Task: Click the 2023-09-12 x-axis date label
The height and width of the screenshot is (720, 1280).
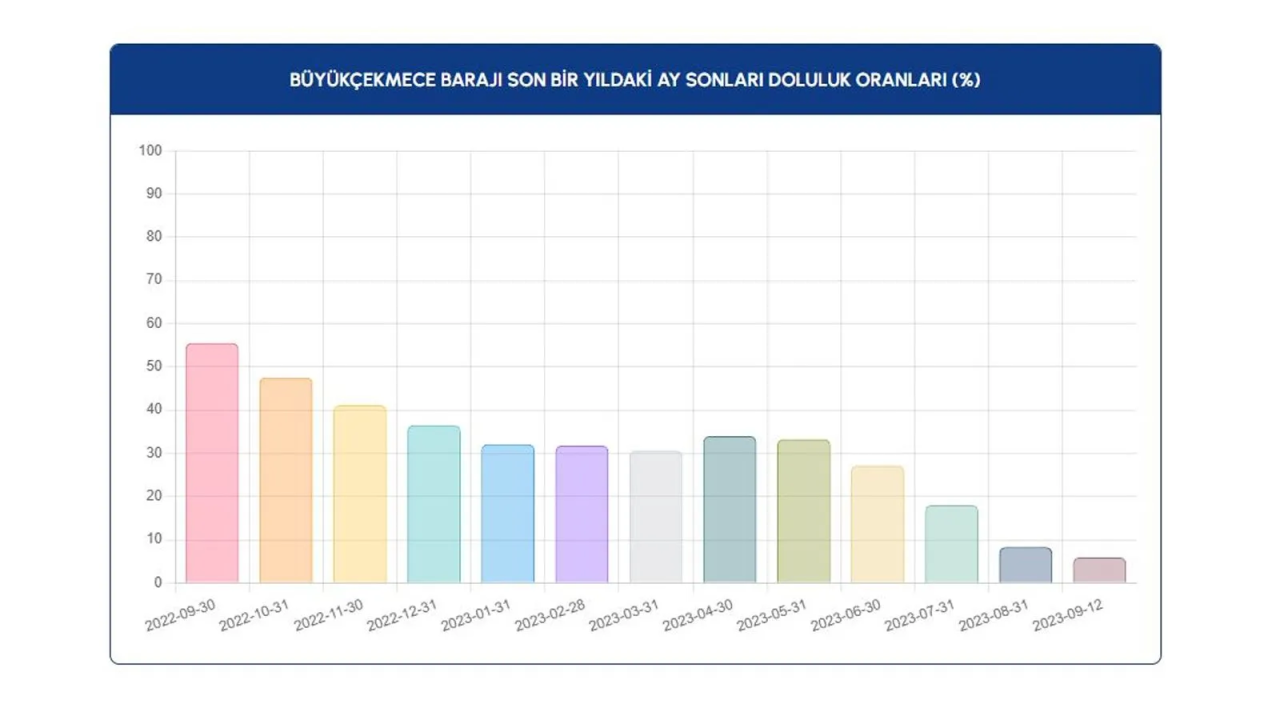Action: [x=1069, y=615]
